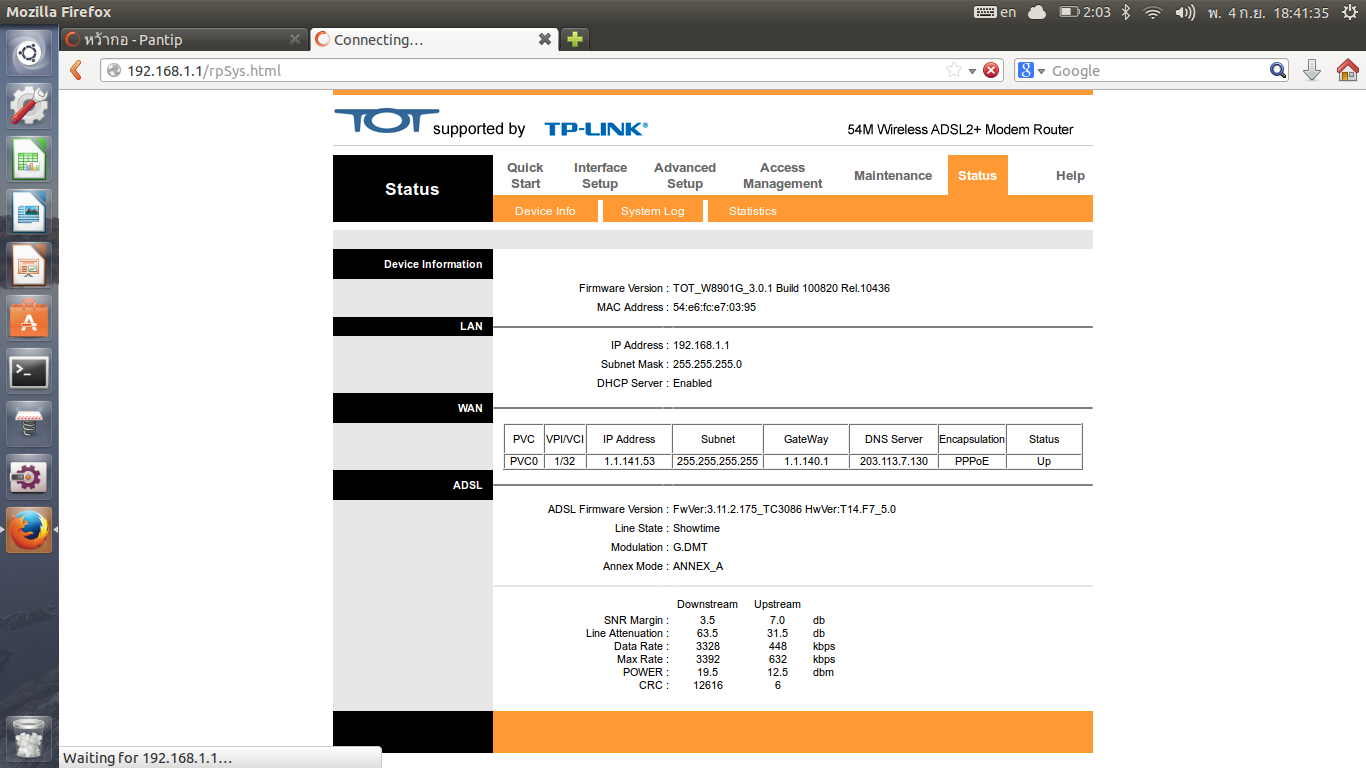Viewport: 1366px width, 768px height.
Task: Click the TP-LINK logo
Action: click(x=596, y=129)
